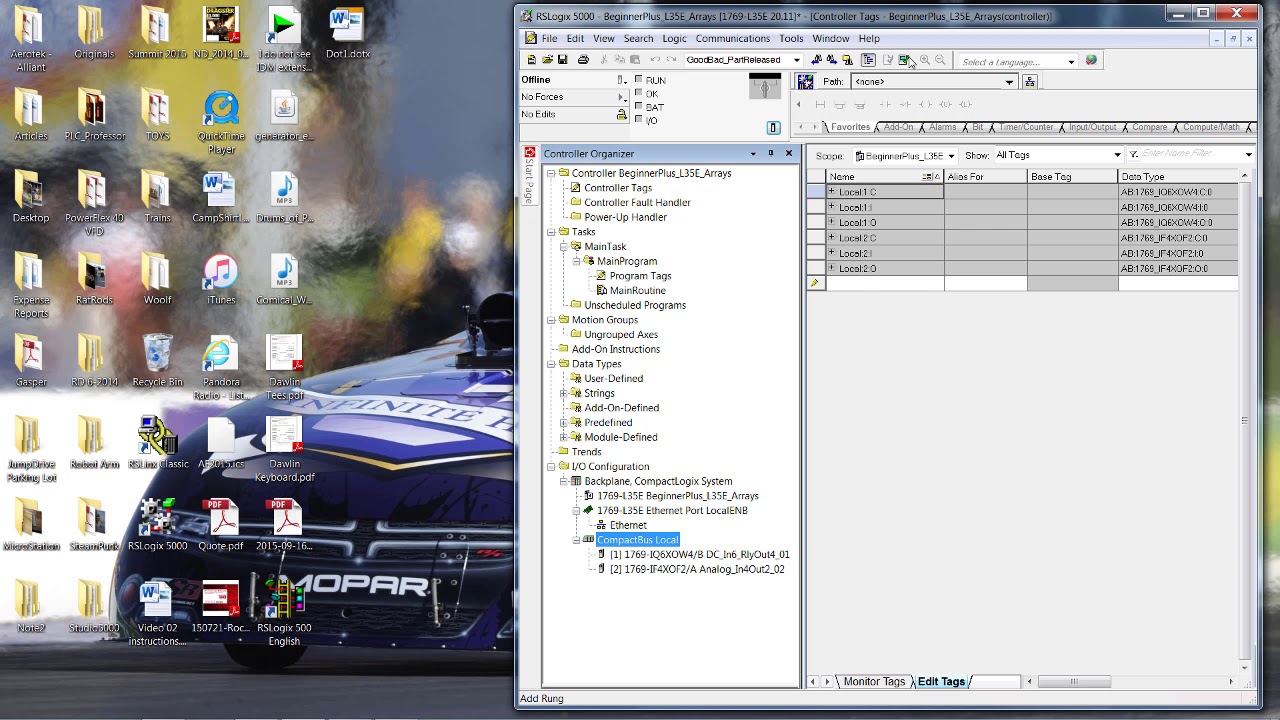Click the Find Previous binoculars icon
The image size is (1280, 720).
tap(817, 60)
